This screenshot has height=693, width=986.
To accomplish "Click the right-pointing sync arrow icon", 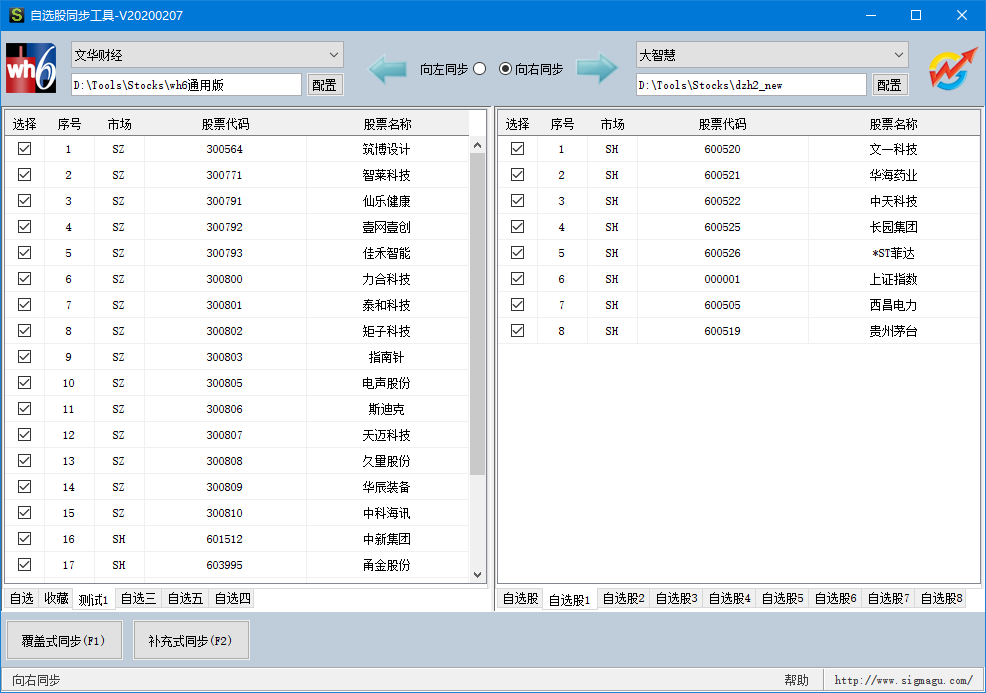I will click(x=597, y=69).
